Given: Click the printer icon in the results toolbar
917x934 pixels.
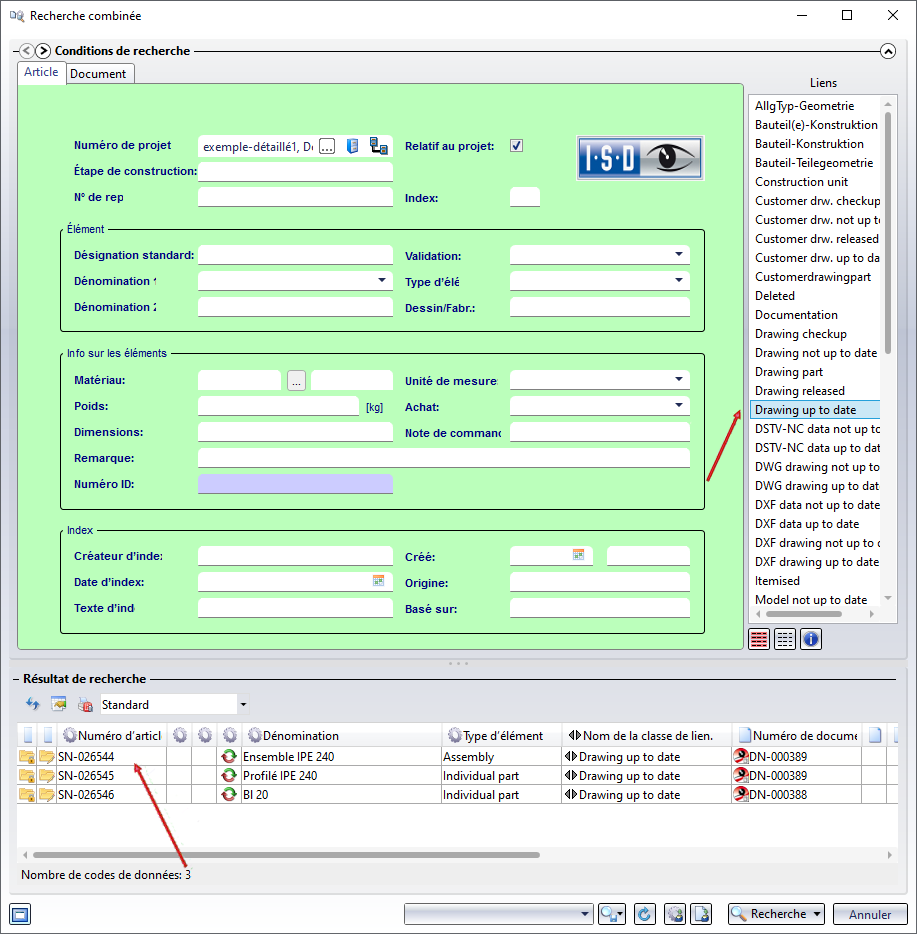Looking at the screenshot, I should (x=85, y=705).
